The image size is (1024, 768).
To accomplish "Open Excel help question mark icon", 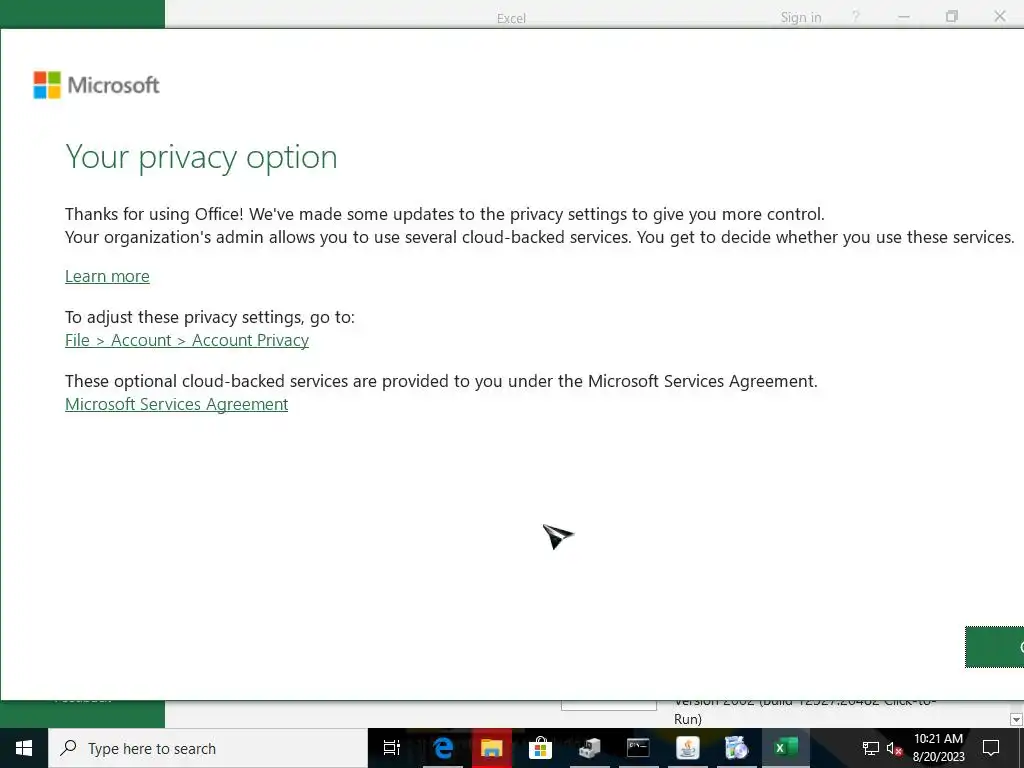I will click(x=856, y=17).
